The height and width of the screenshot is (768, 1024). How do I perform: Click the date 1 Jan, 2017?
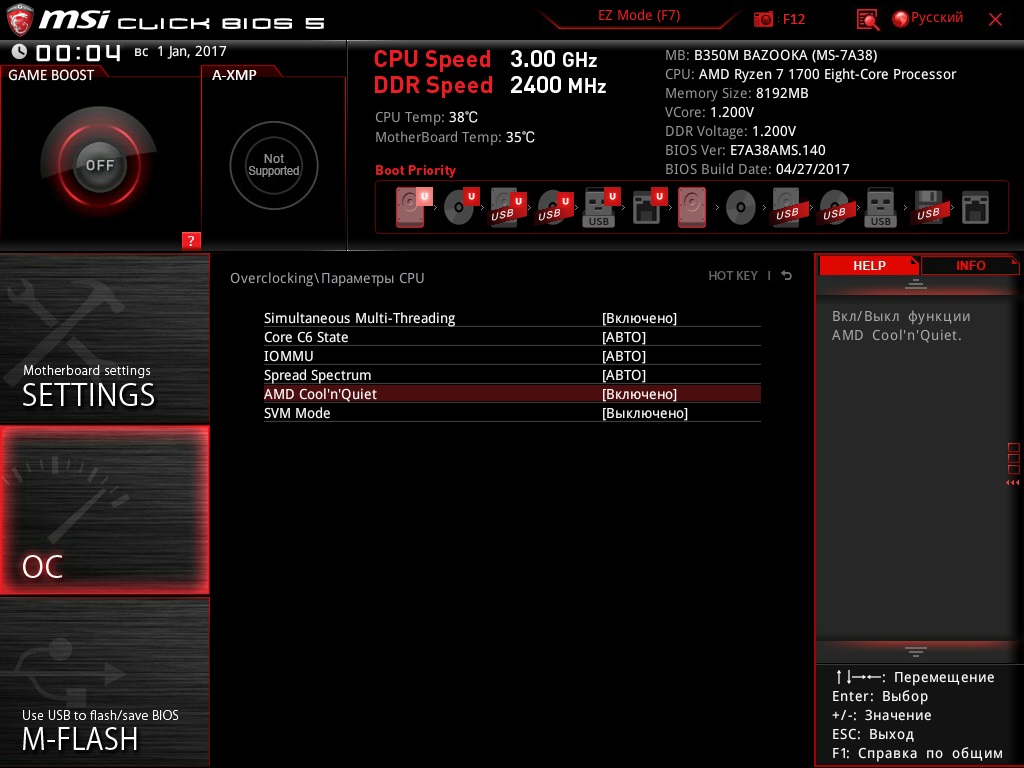[191, 51]
